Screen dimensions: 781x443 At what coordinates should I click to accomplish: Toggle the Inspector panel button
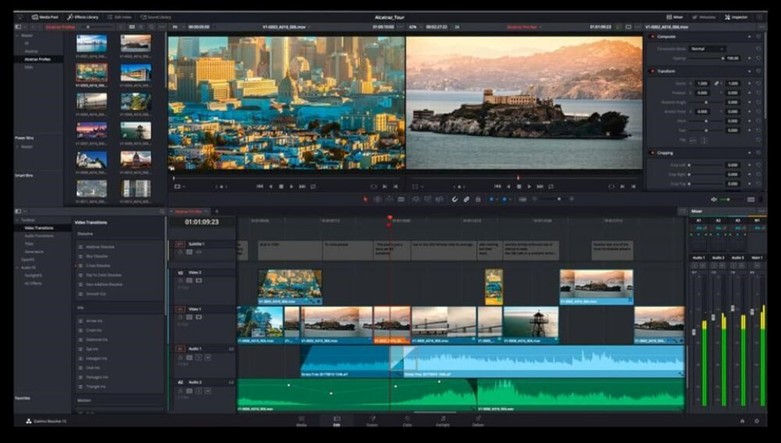pyautogui.click(x=740, y=17)
